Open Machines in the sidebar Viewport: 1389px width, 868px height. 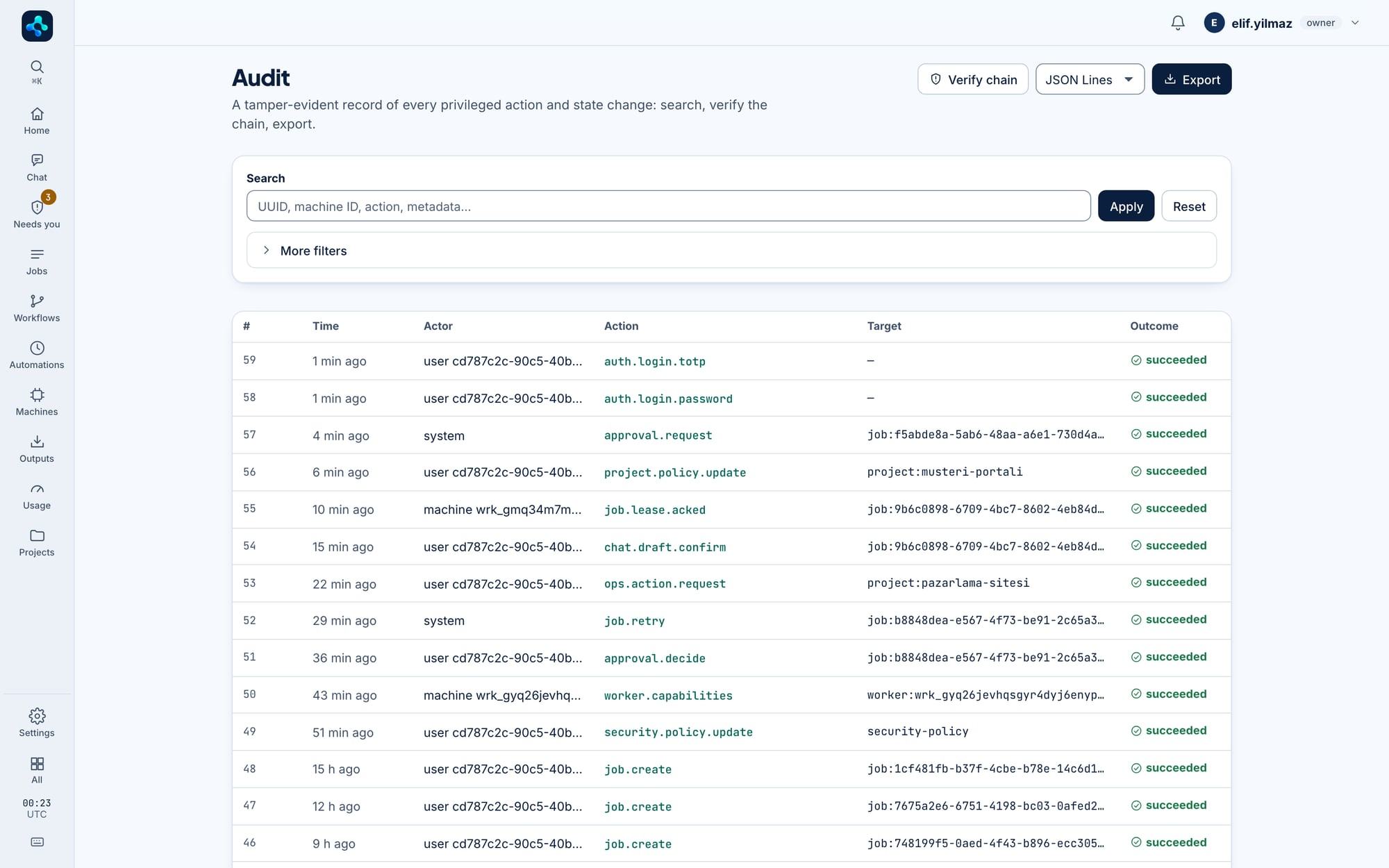coord(37,402)
